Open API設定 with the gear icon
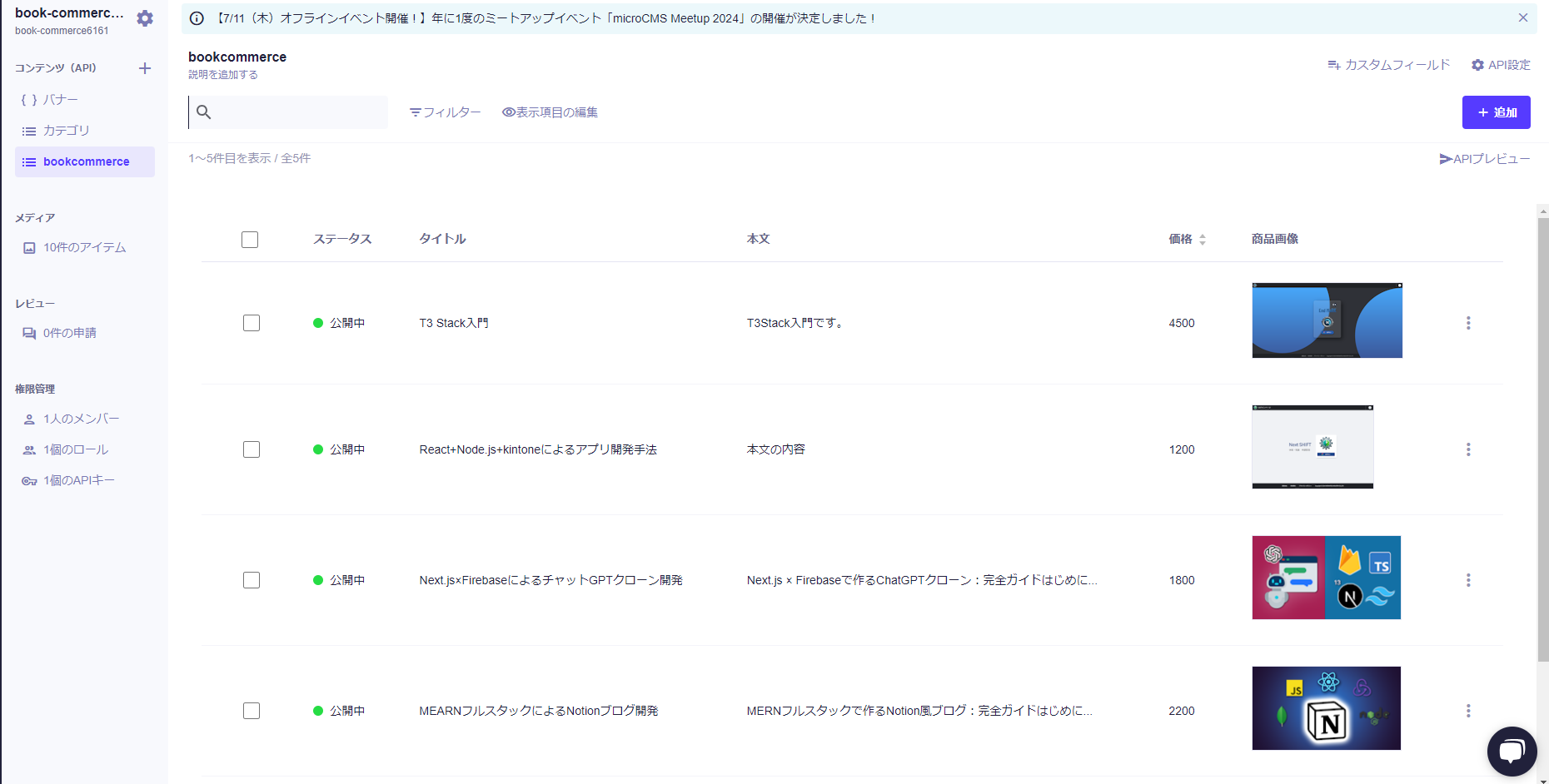 1499,64
